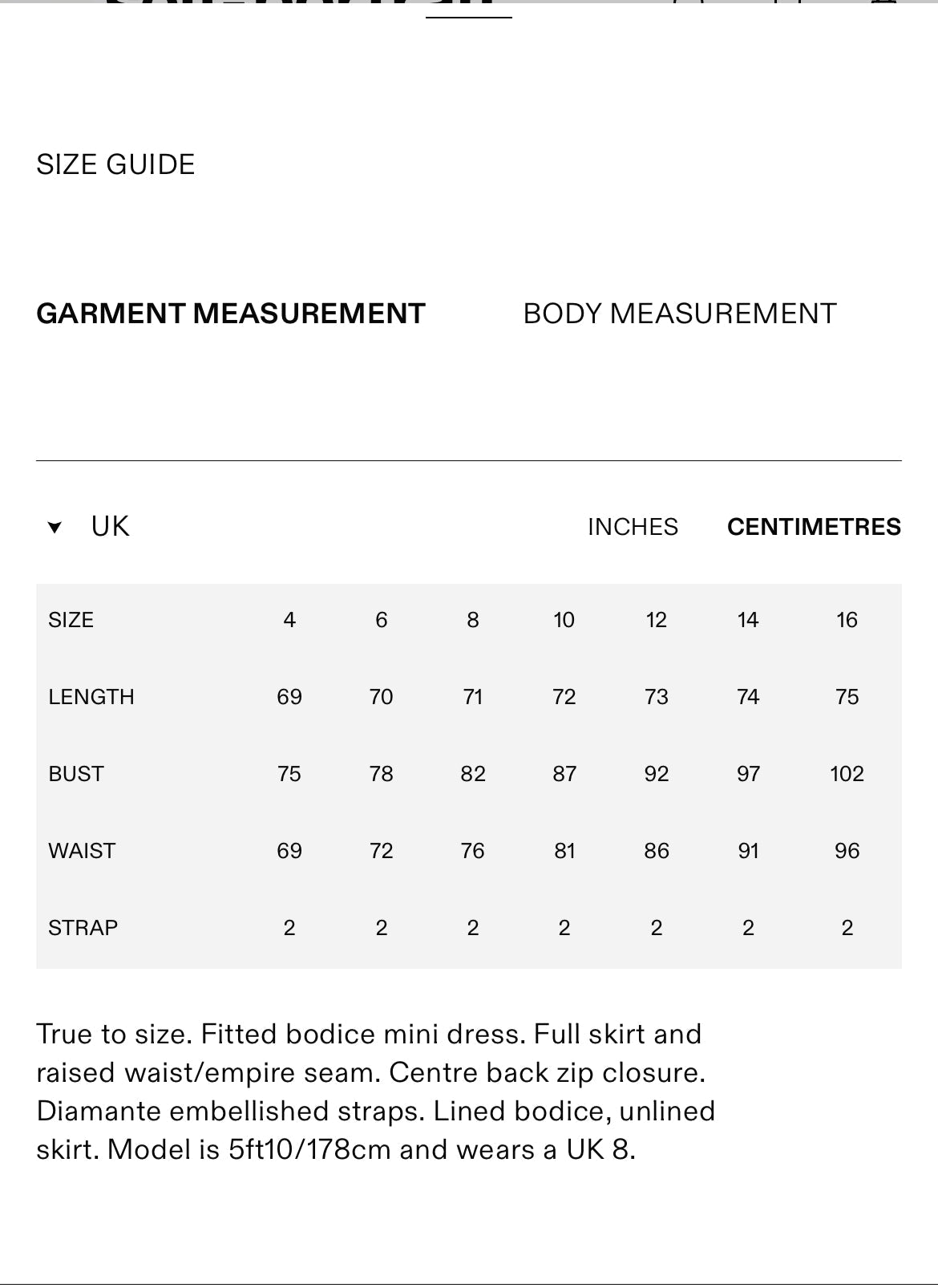Open the UK size region selector label
This screenshot has width=938, height=1288.
click(110, 527)
